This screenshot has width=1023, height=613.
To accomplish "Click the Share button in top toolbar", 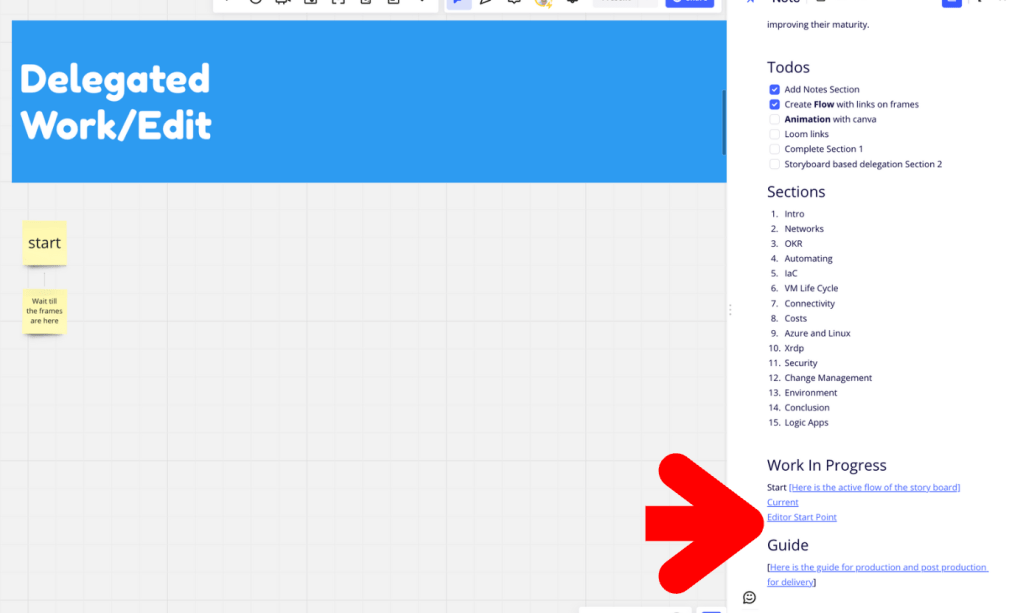I will click(690, 3).
